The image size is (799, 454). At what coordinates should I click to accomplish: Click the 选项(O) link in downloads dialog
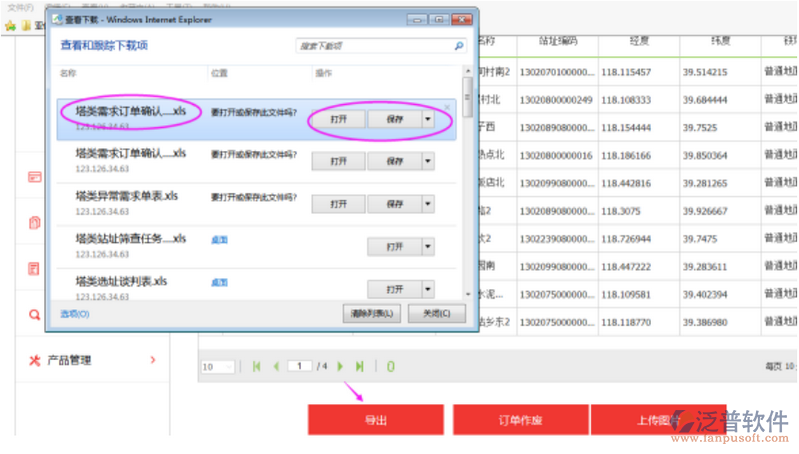pyautogui.click(x=75, y=314)
